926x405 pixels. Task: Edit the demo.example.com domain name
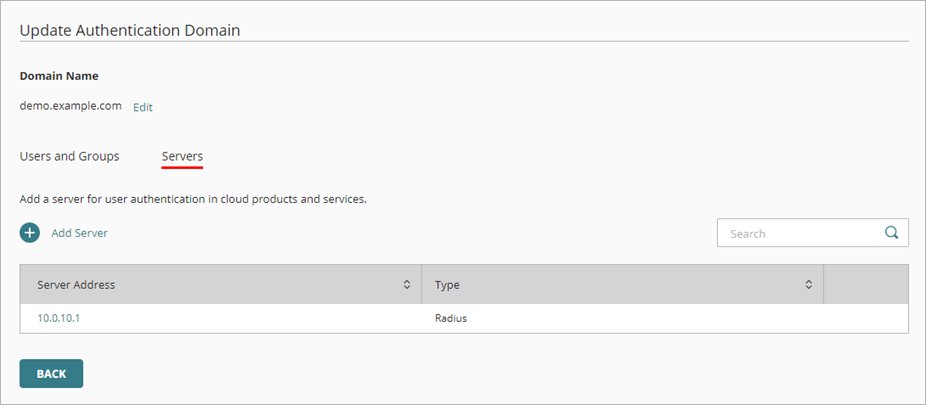pyautogui.click(x=143, y=107)
